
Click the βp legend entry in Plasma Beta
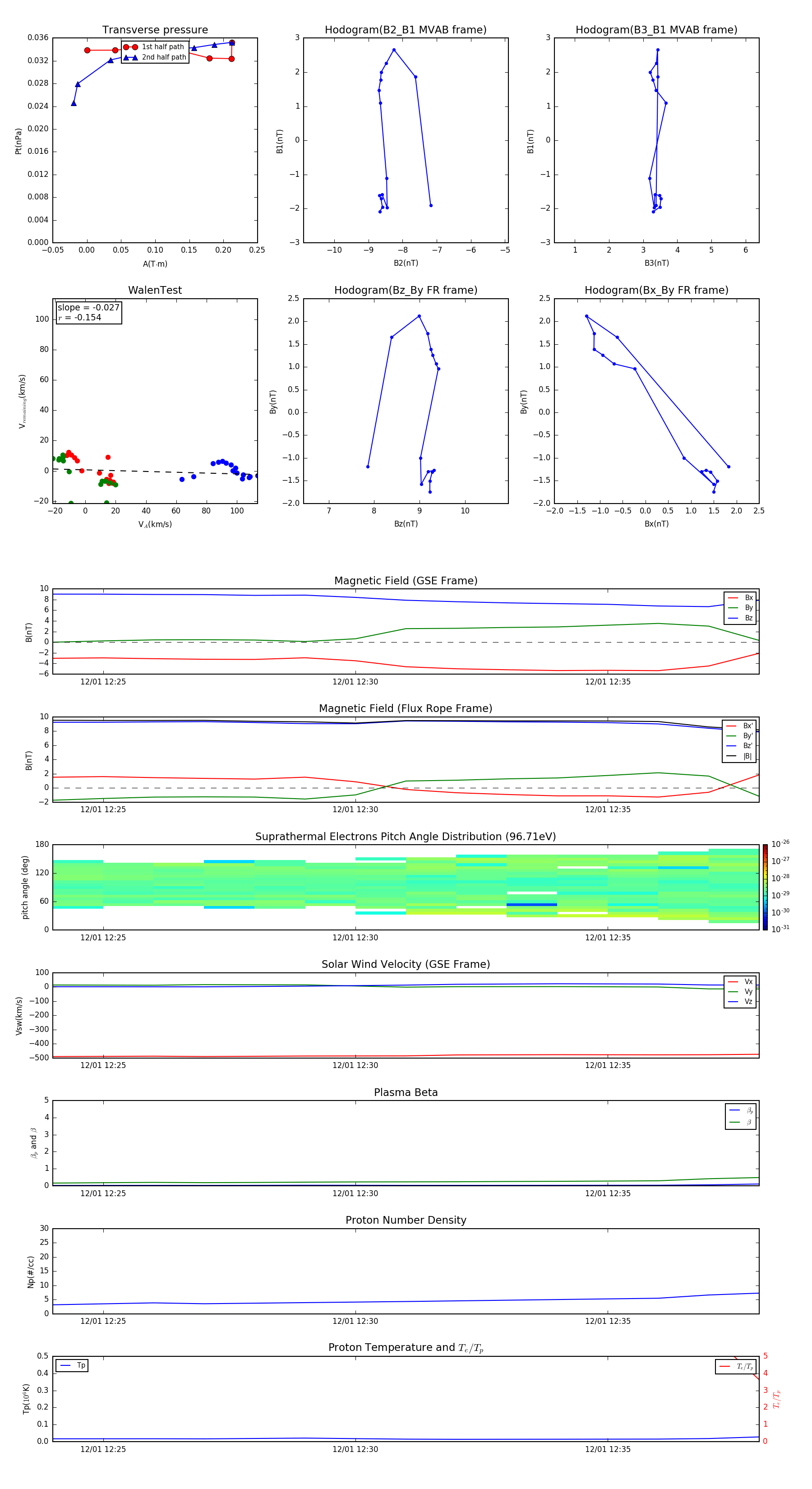741,1110
